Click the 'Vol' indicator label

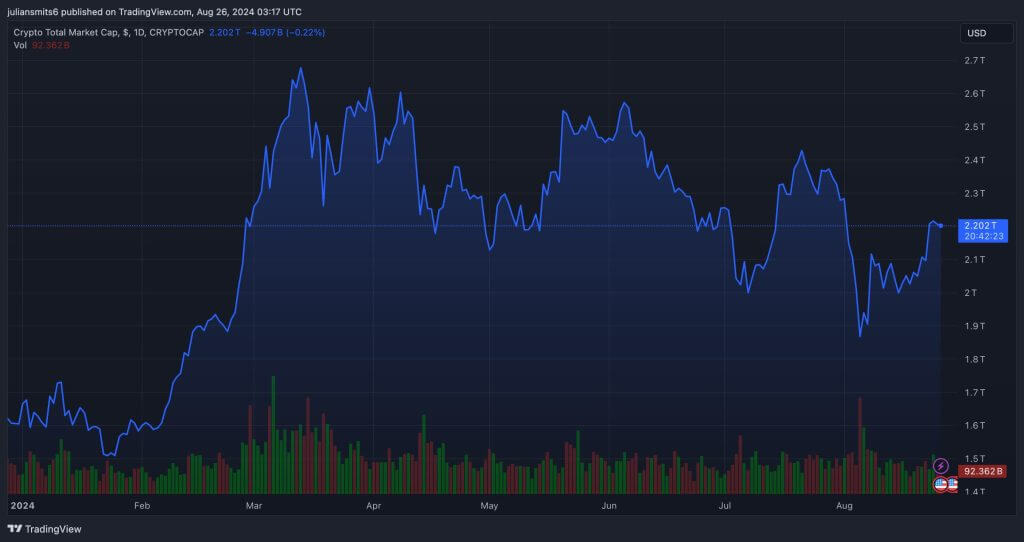20,45
